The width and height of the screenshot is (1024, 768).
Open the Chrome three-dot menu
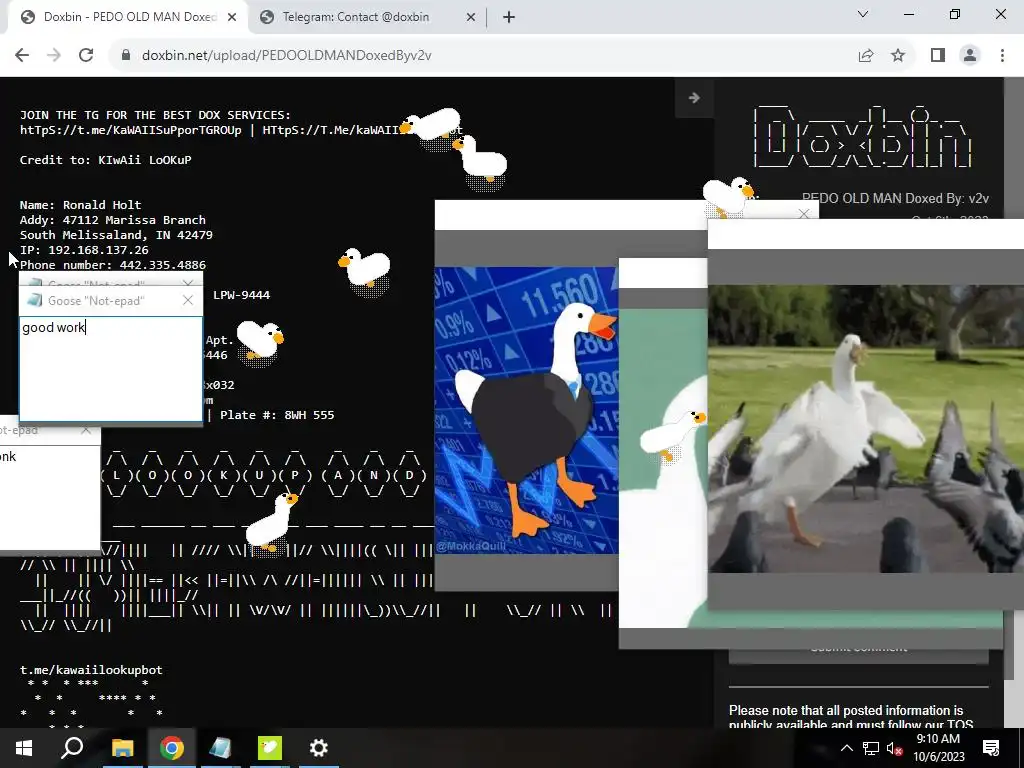point(1002,56)
